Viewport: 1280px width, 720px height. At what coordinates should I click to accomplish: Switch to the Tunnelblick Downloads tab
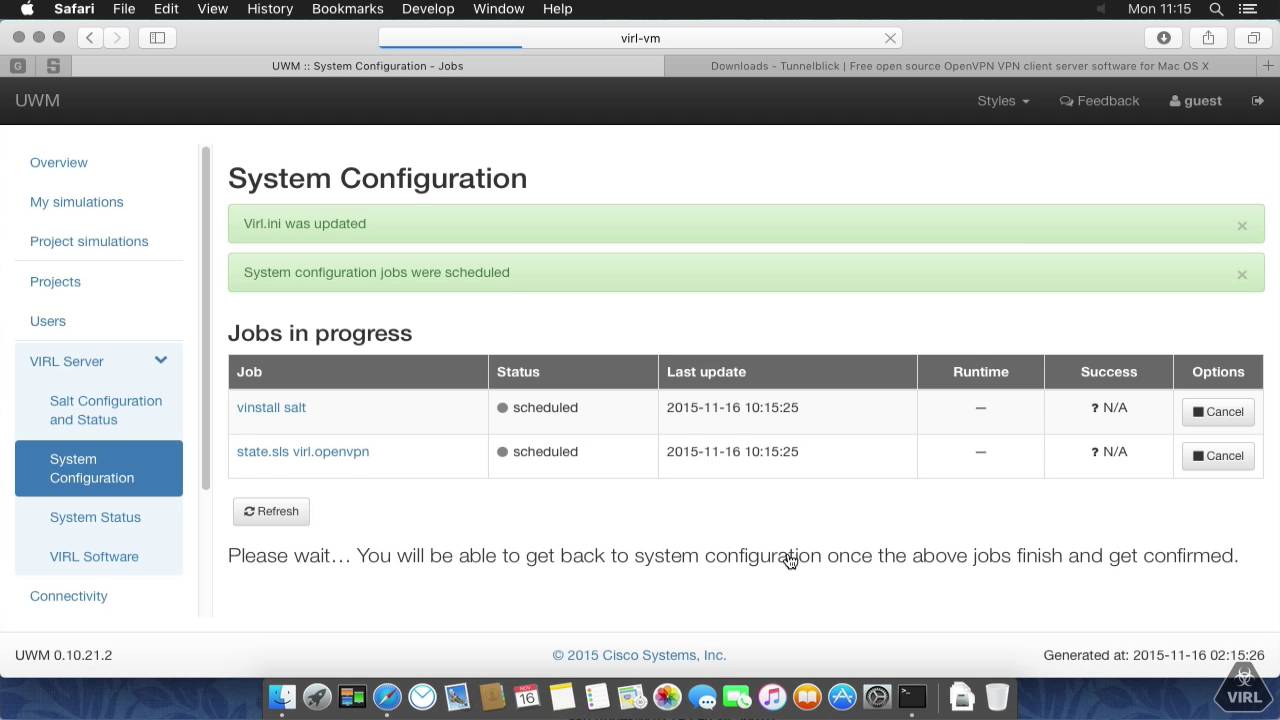960,66
